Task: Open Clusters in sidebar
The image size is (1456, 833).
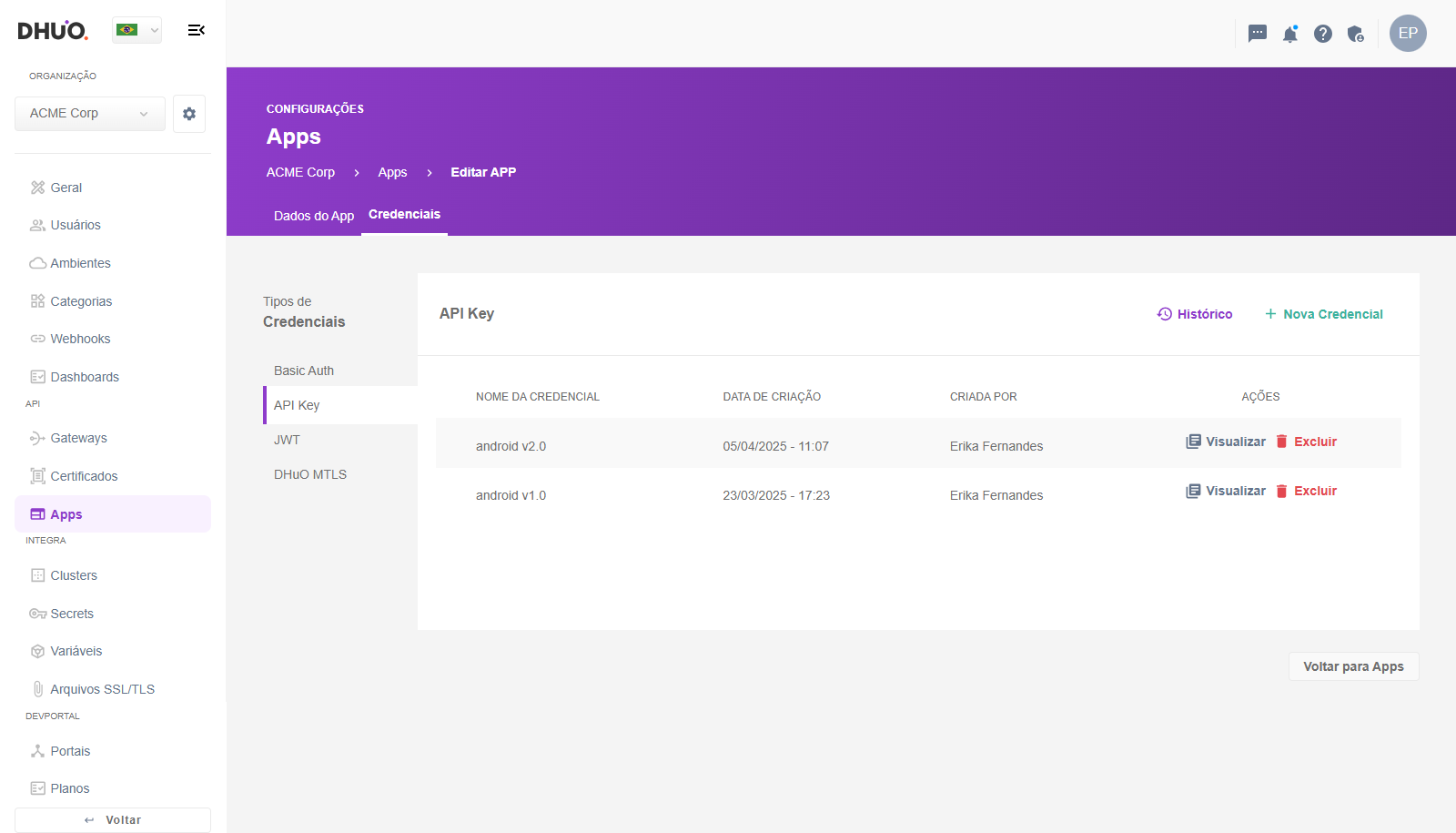Action: [113, 575]
